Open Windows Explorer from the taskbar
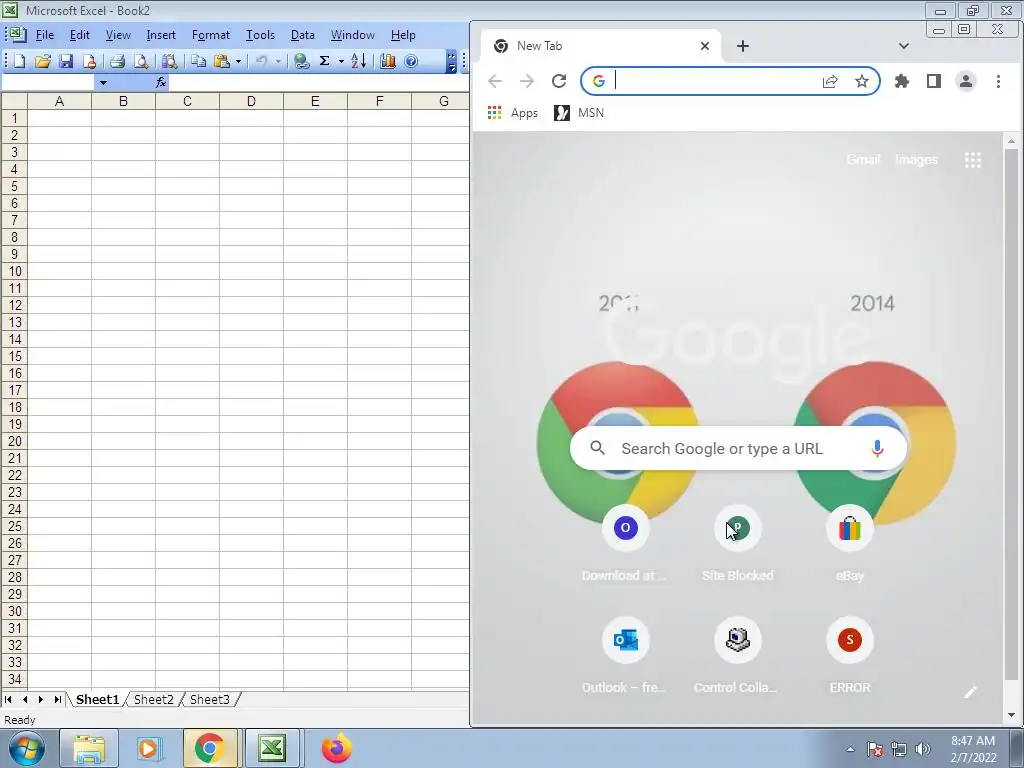1024x768 pixels. [89, 748]
